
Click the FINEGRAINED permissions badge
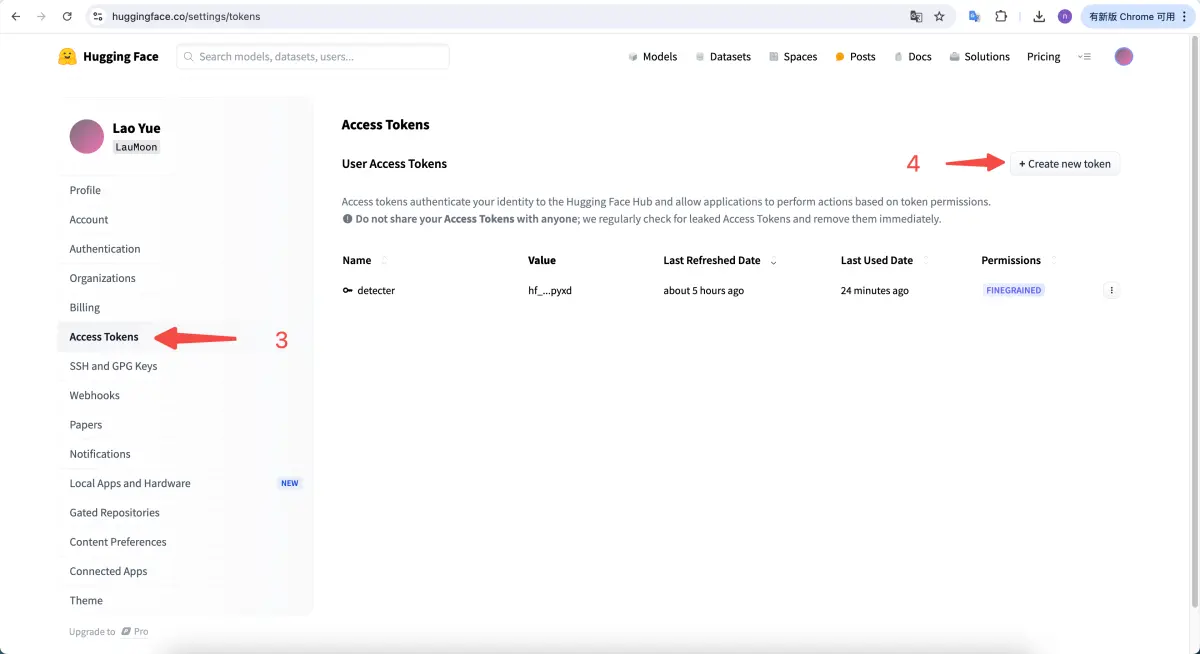pyautogui.click(x=1014, y=290)
